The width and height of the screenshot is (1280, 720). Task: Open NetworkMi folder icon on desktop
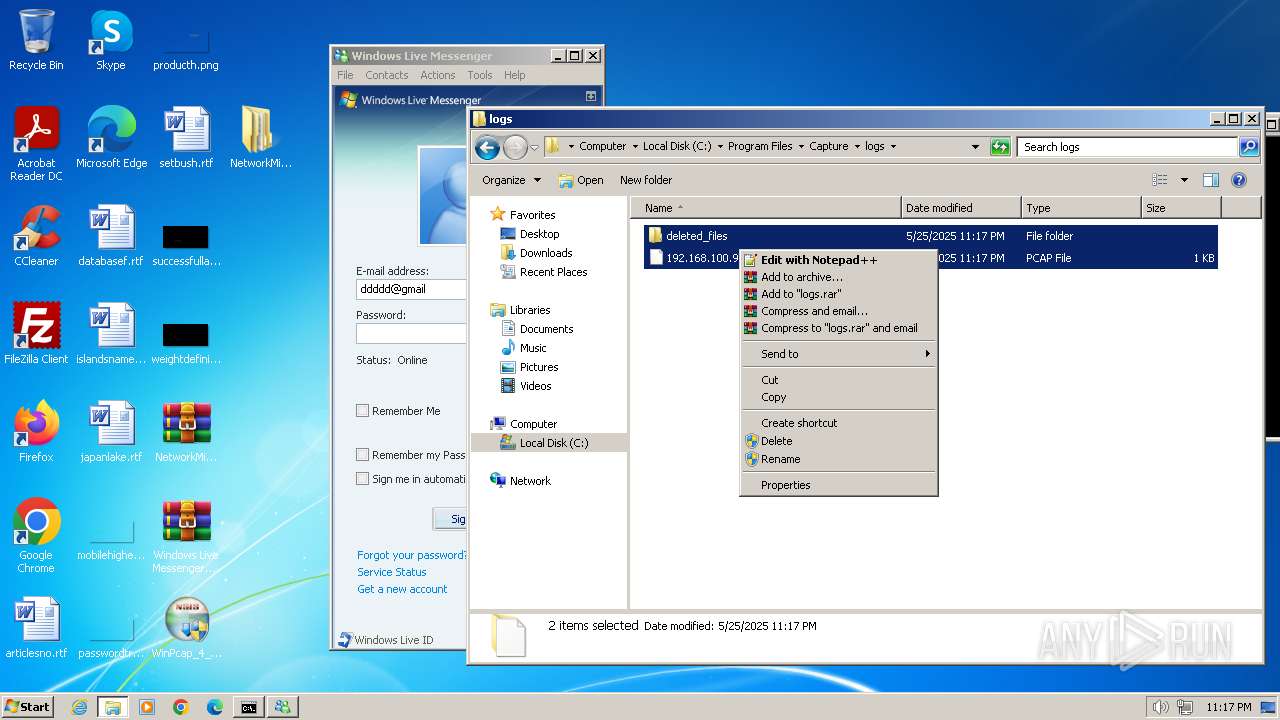tap(260, 137)
